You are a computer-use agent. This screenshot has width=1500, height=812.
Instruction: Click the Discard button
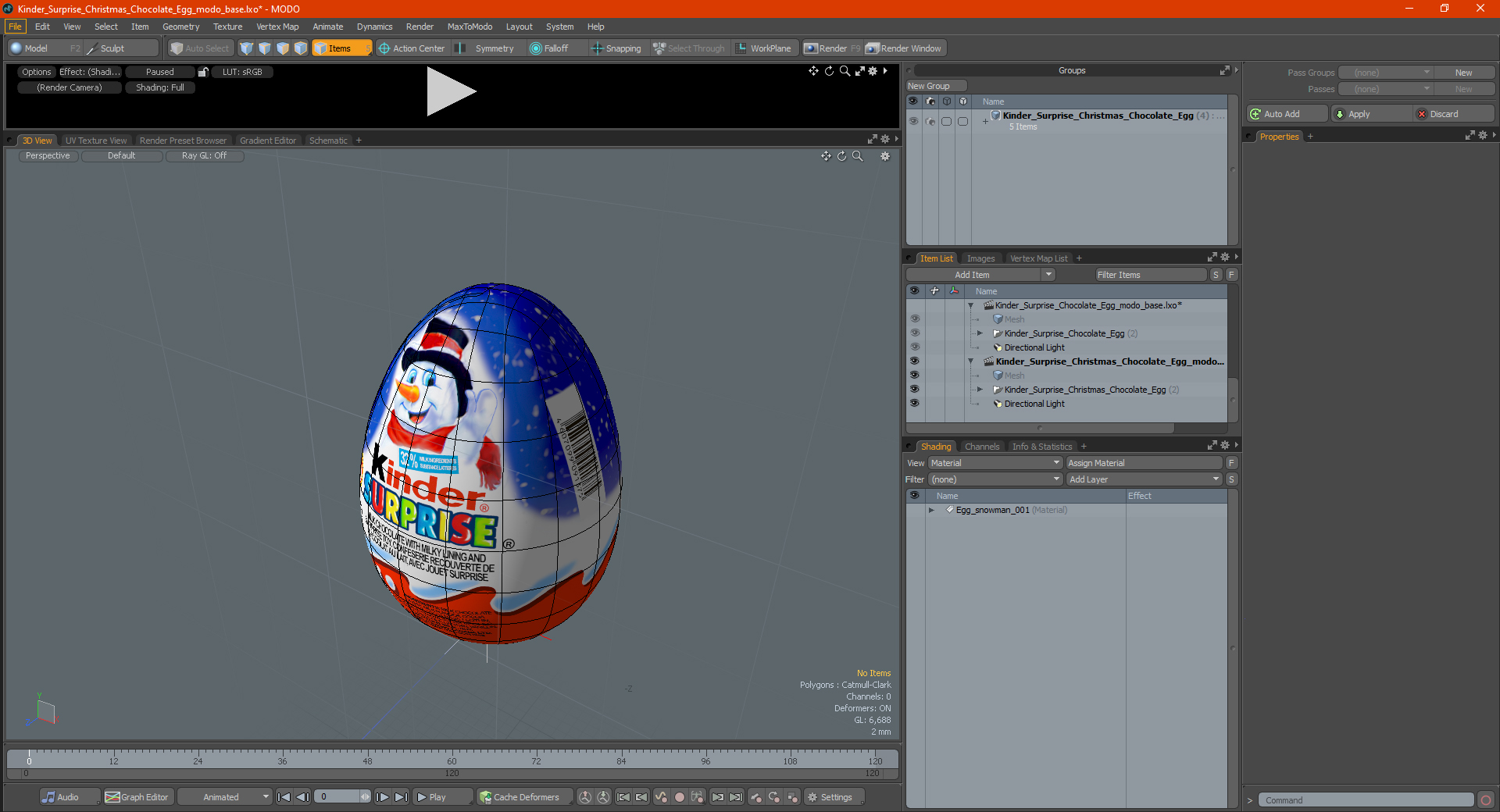pos(1454,114)
